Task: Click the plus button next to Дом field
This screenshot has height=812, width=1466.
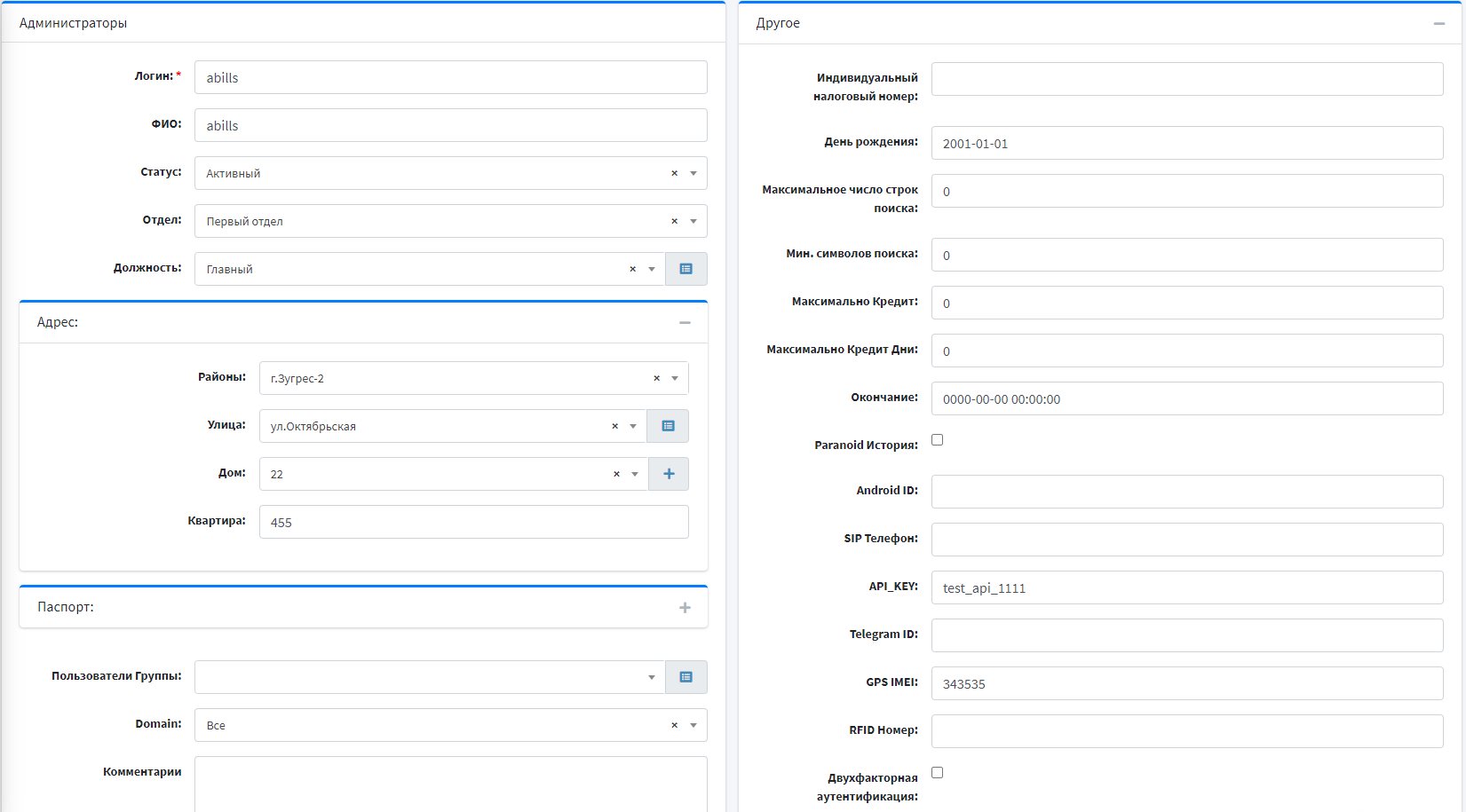Action: point(669,474)
